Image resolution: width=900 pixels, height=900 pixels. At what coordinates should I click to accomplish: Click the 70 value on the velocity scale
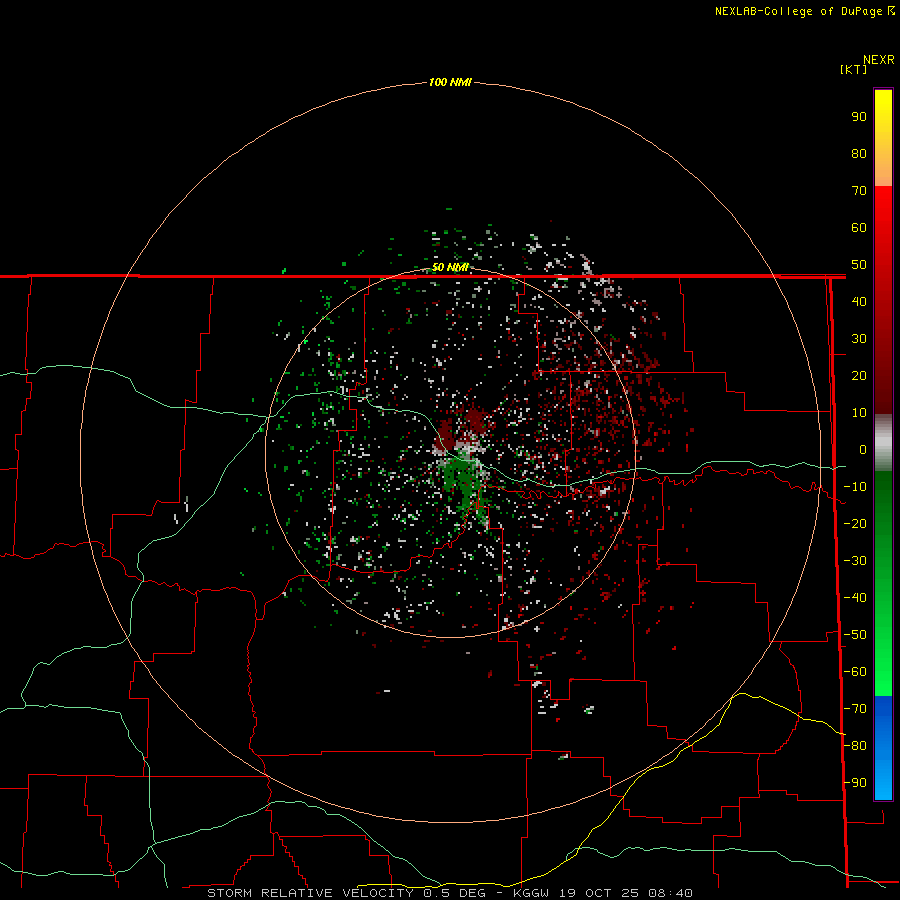(859, 191)
